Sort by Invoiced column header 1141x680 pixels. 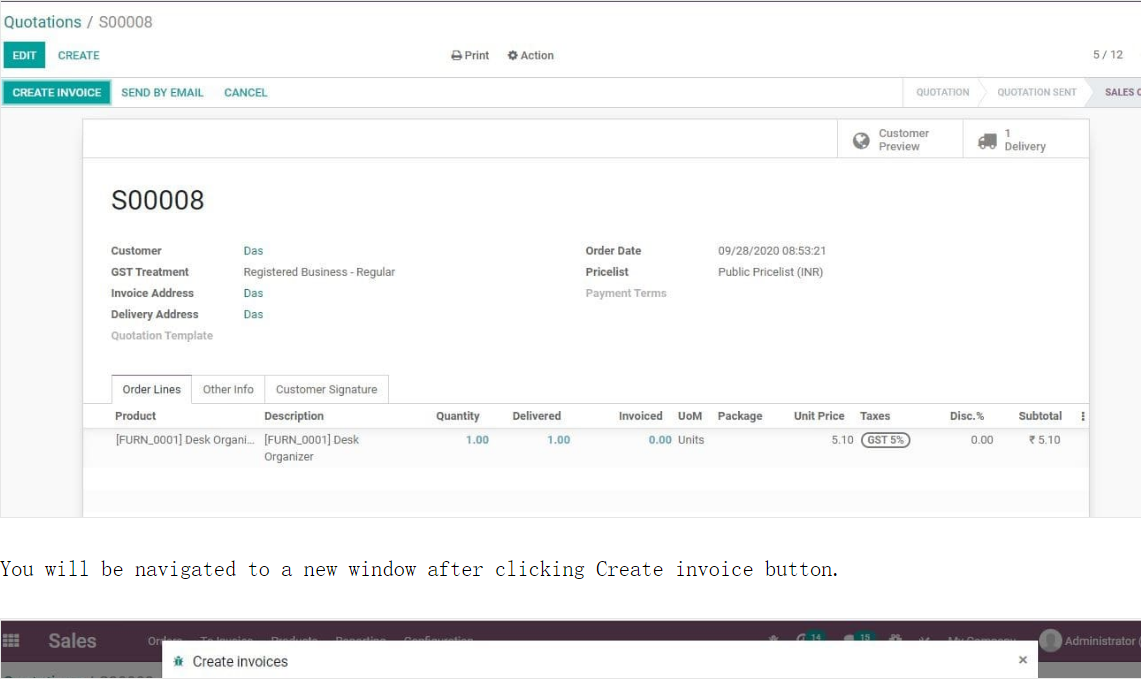pyautogui.click(x=640, y=416)
